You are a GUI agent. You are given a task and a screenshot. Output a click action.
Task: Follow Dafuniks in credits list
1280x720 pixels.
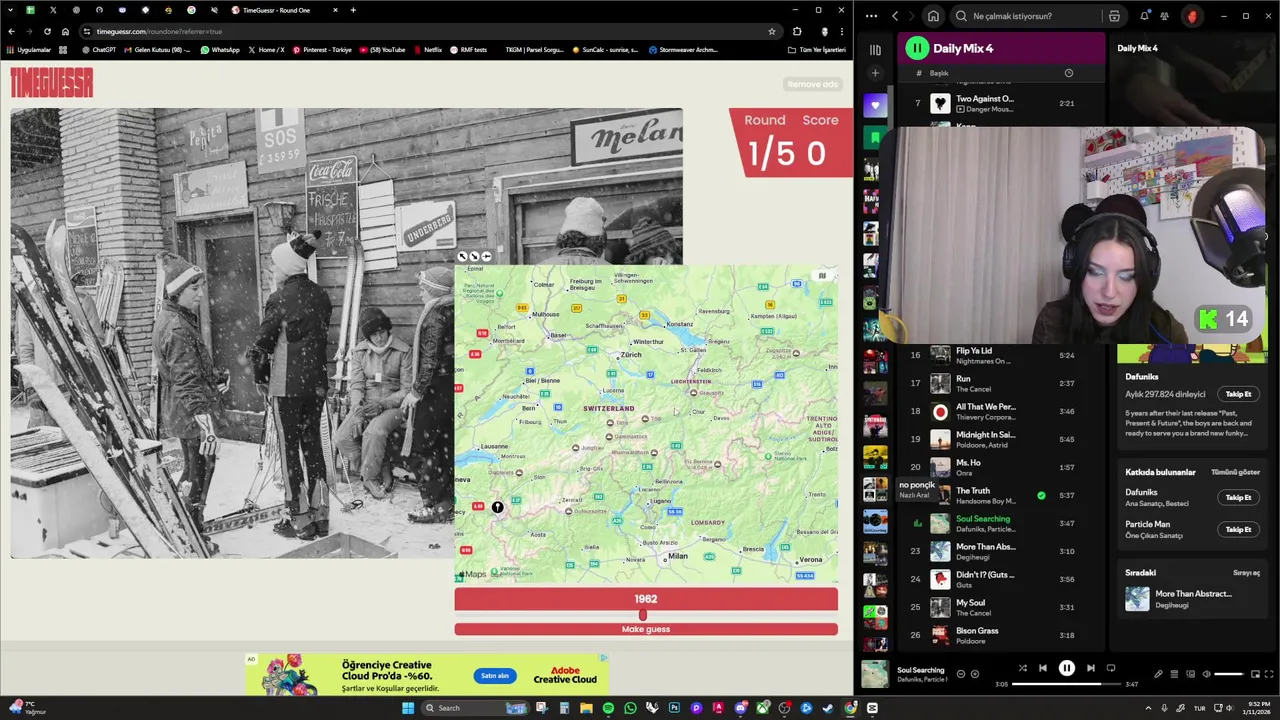coord(1238,497)
